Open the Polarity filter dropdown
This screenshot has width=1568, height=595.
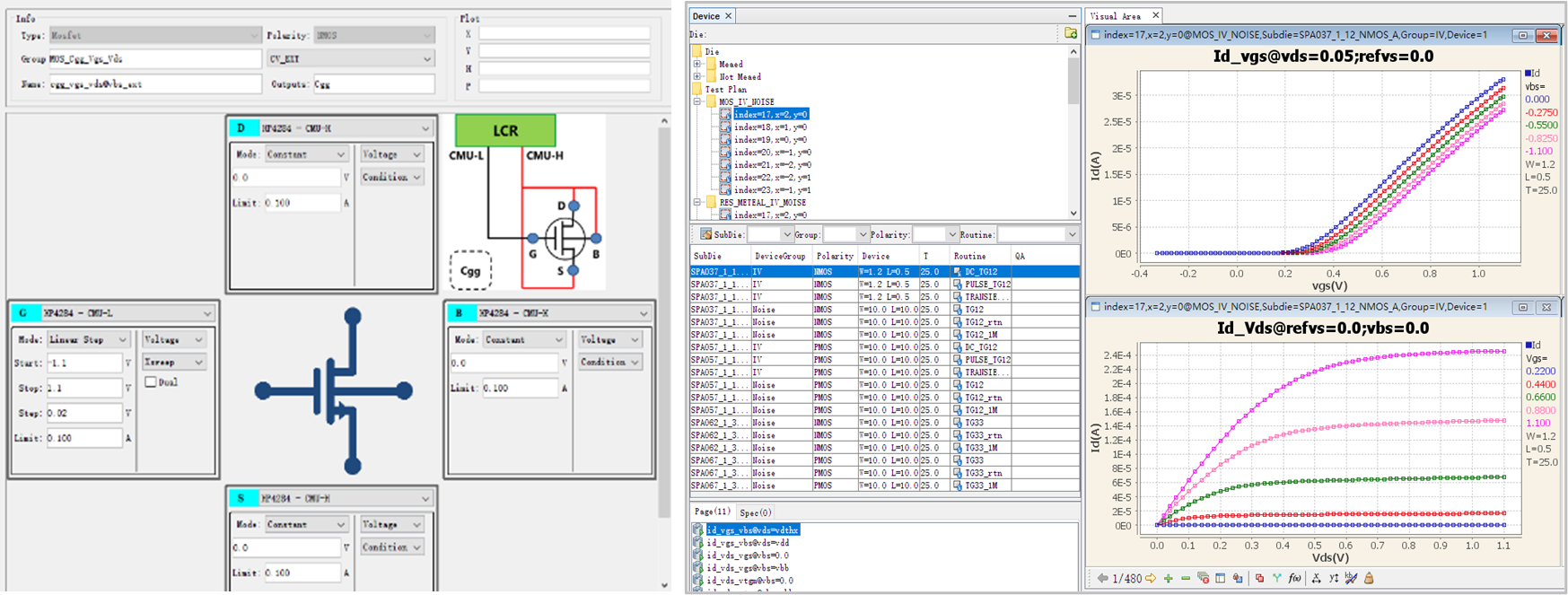[x=951, y=235]
